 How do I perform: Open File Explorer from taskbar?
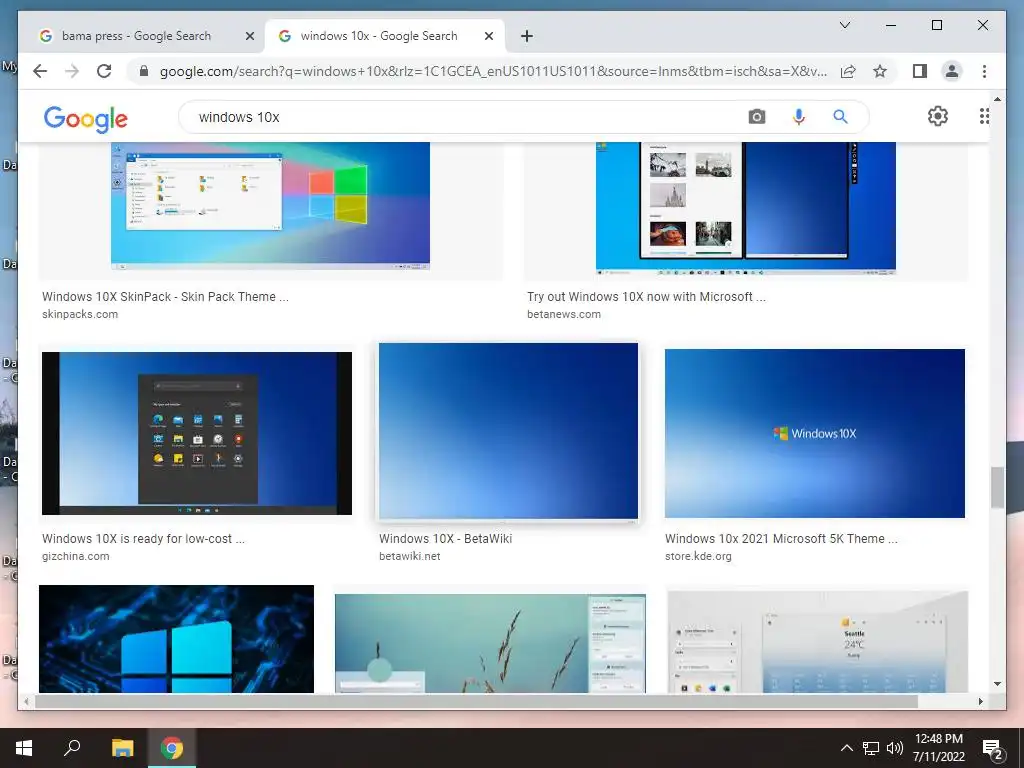tap(122, 748)
